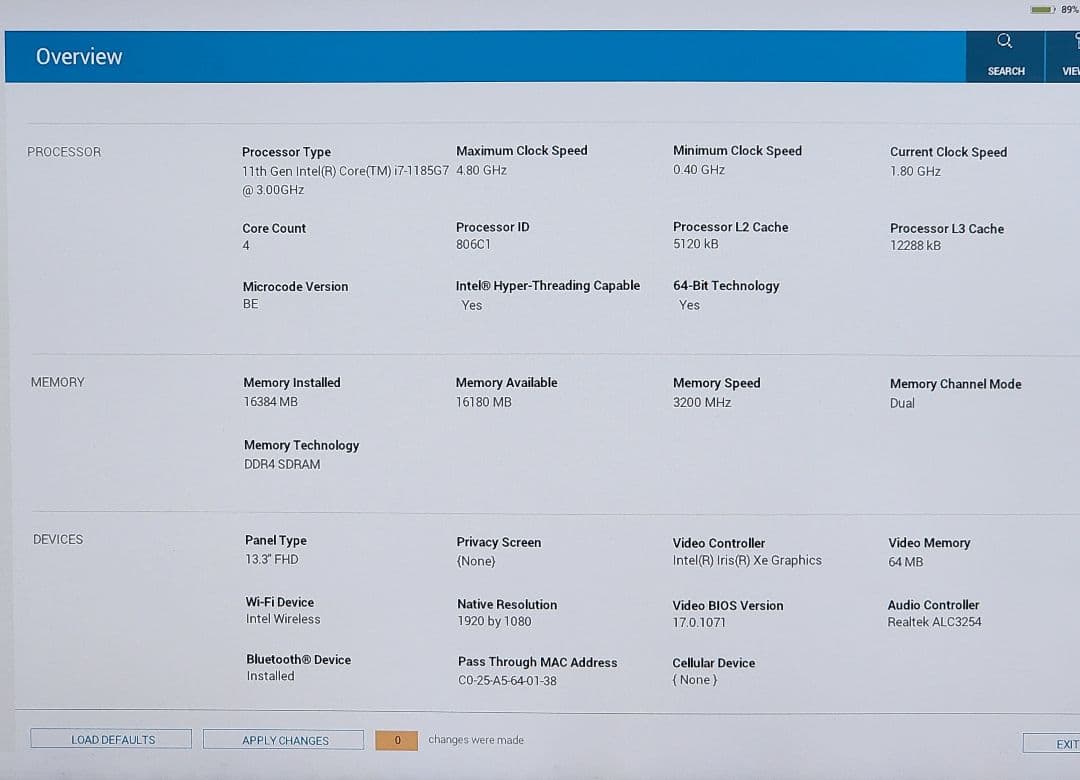Image resolution: width=1080 pixels, height=780 pixels.
Task: Click the DEVICES section label
Action: point(58,539)
